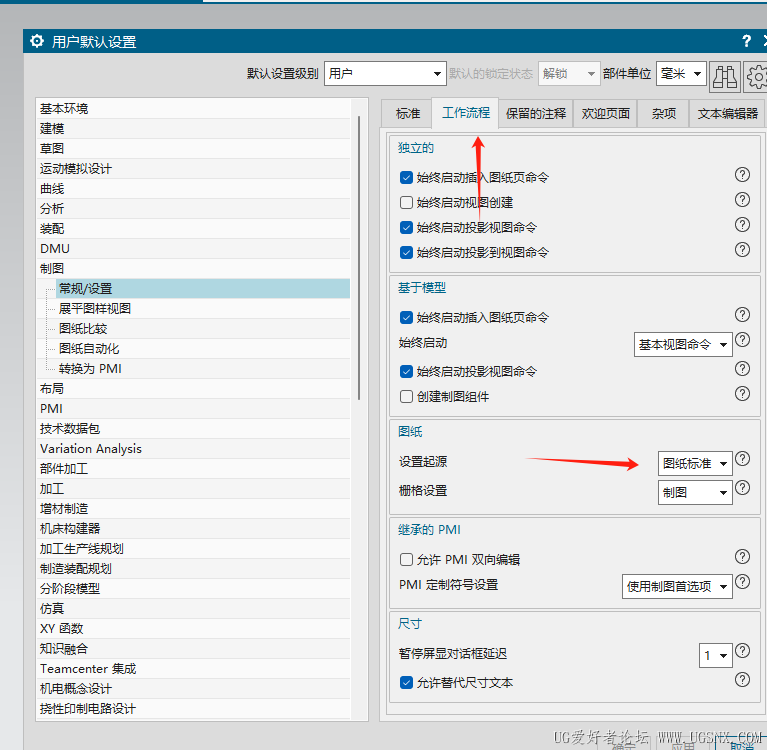Select 图纸自动化 in the tree
Viewport: 767px width, 750px height.
coord(89,349)
